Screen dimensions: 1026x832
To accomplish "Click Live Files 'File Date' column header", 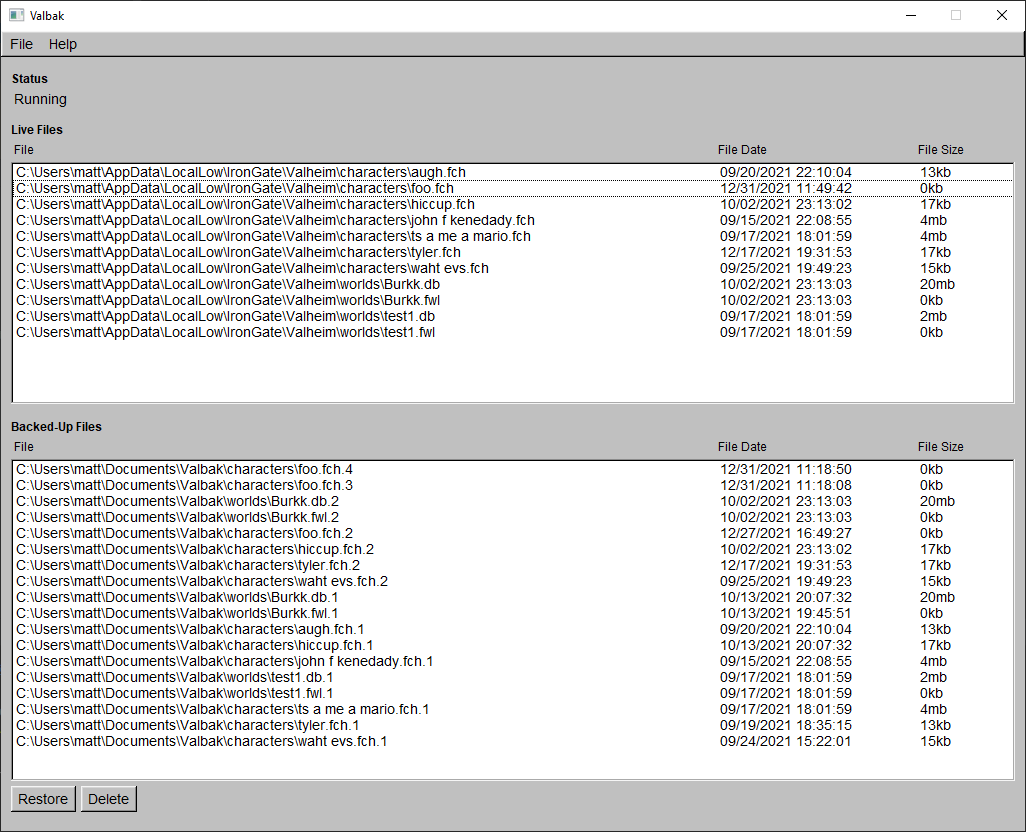I will tap(742, 150).
